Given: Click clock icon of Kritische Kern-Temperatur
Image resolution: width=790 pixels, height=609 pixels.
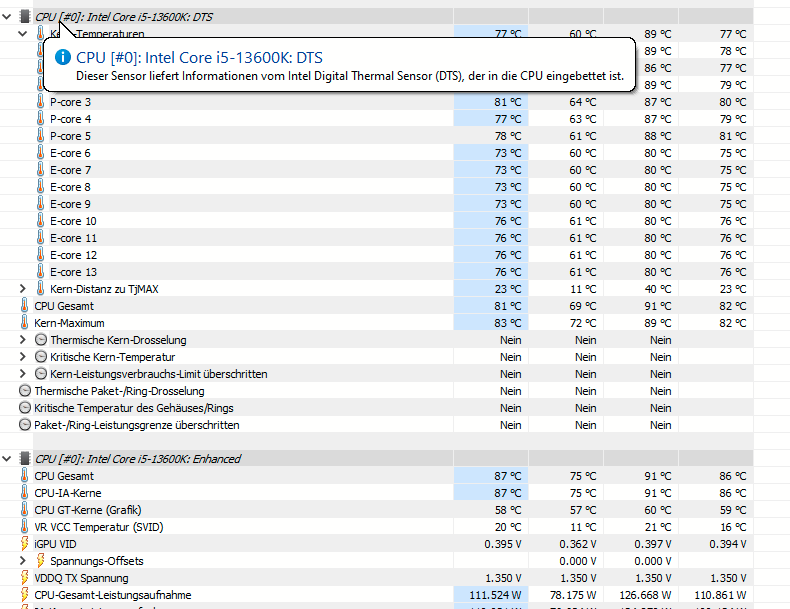Looking at the screenshot, I should 41,357.
